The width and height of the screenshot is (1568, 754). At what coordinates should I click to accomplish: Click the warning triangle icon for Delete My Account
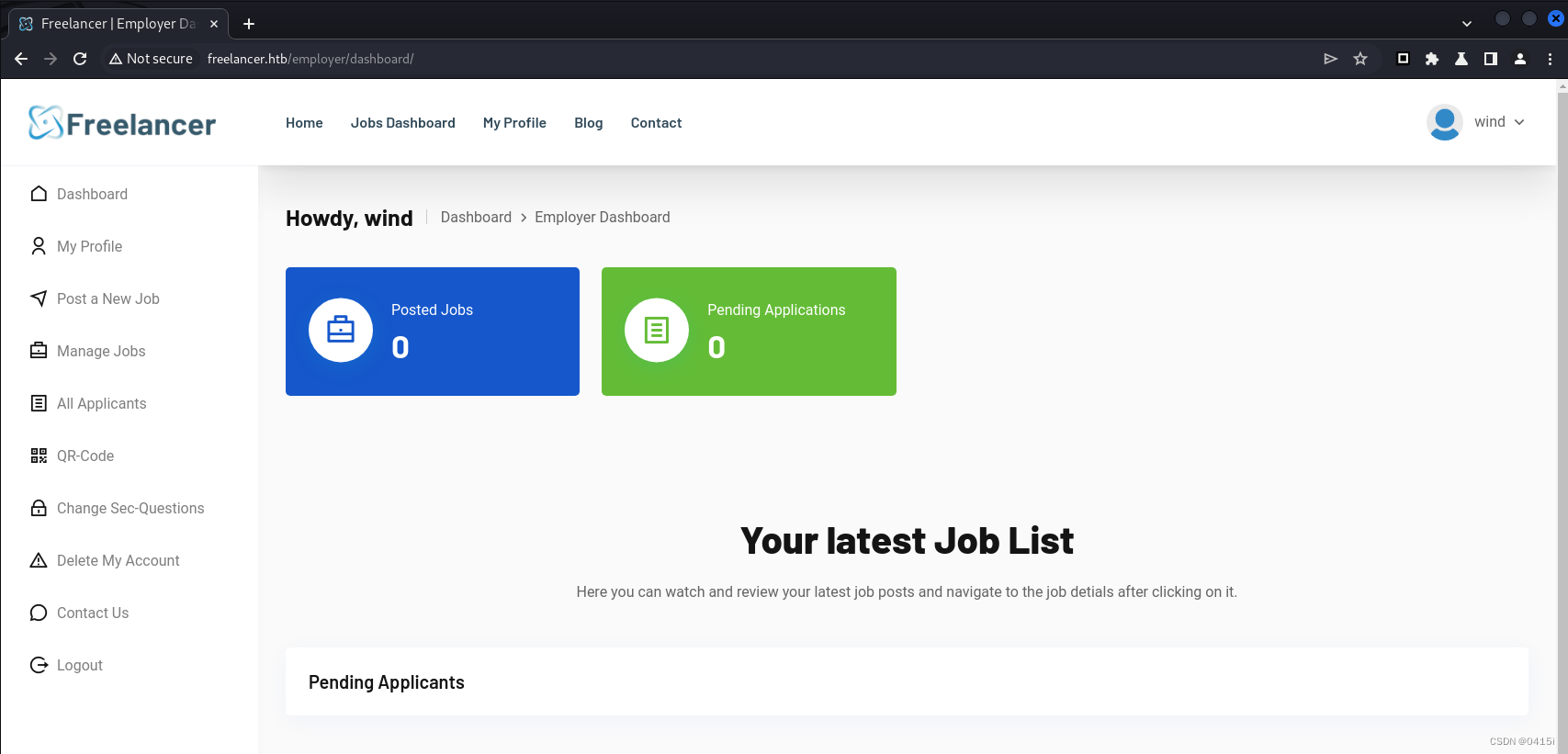39,560
